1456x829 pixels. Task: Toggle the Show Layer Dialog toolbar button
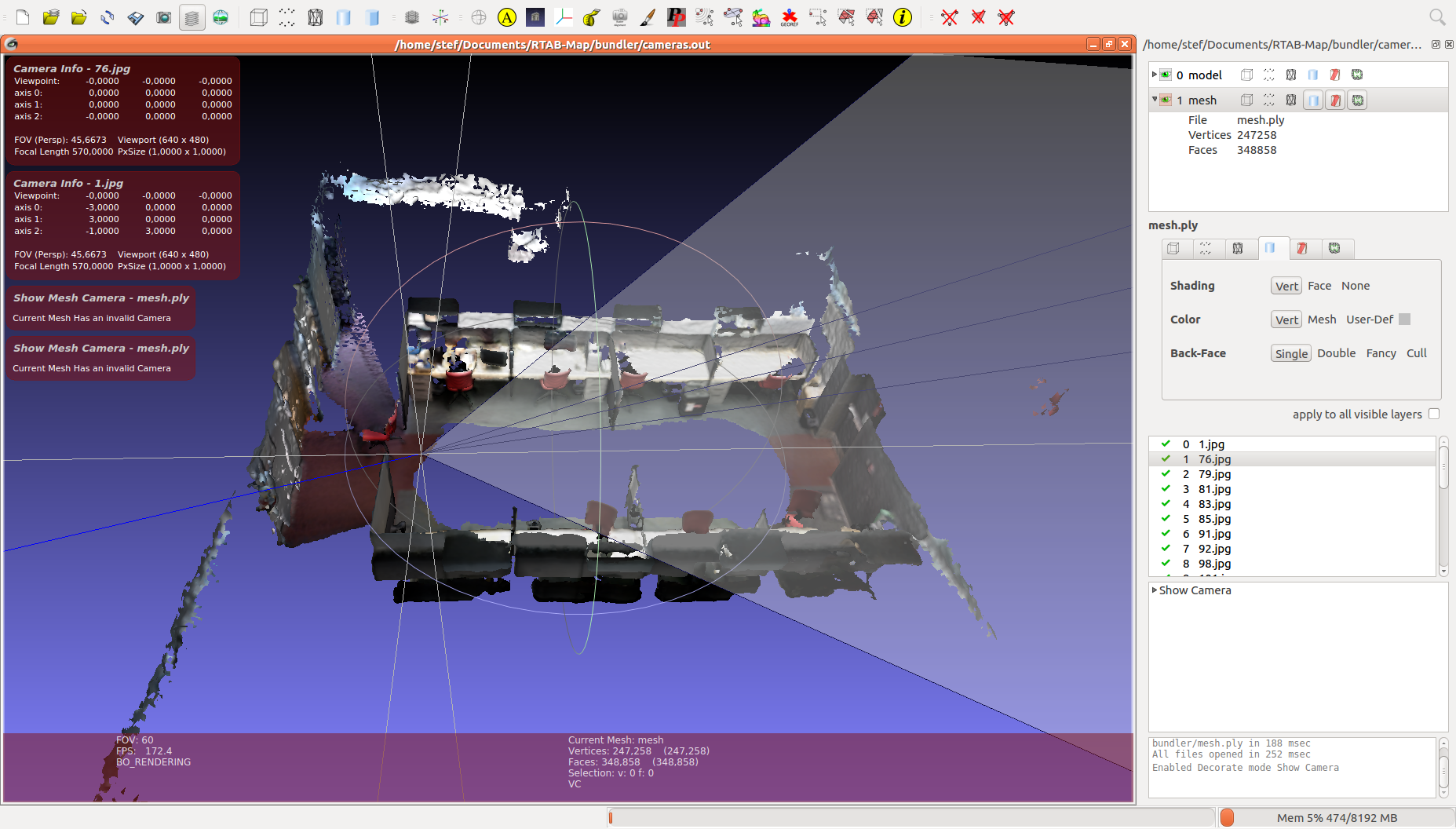pyautogui.click(x=192, y=17)
